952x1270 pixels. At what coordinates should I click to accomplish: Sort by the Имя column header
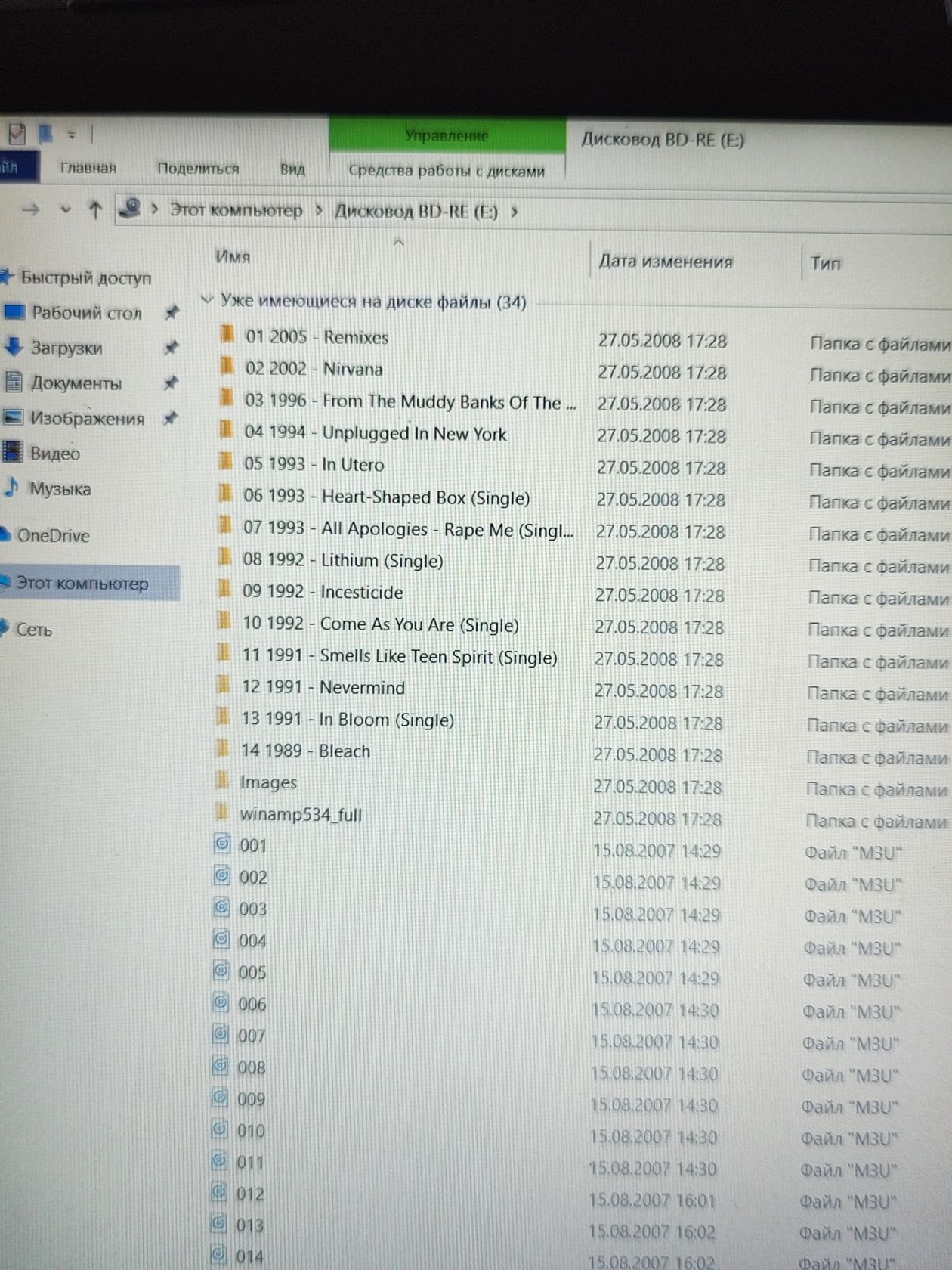tap(233, 256)
